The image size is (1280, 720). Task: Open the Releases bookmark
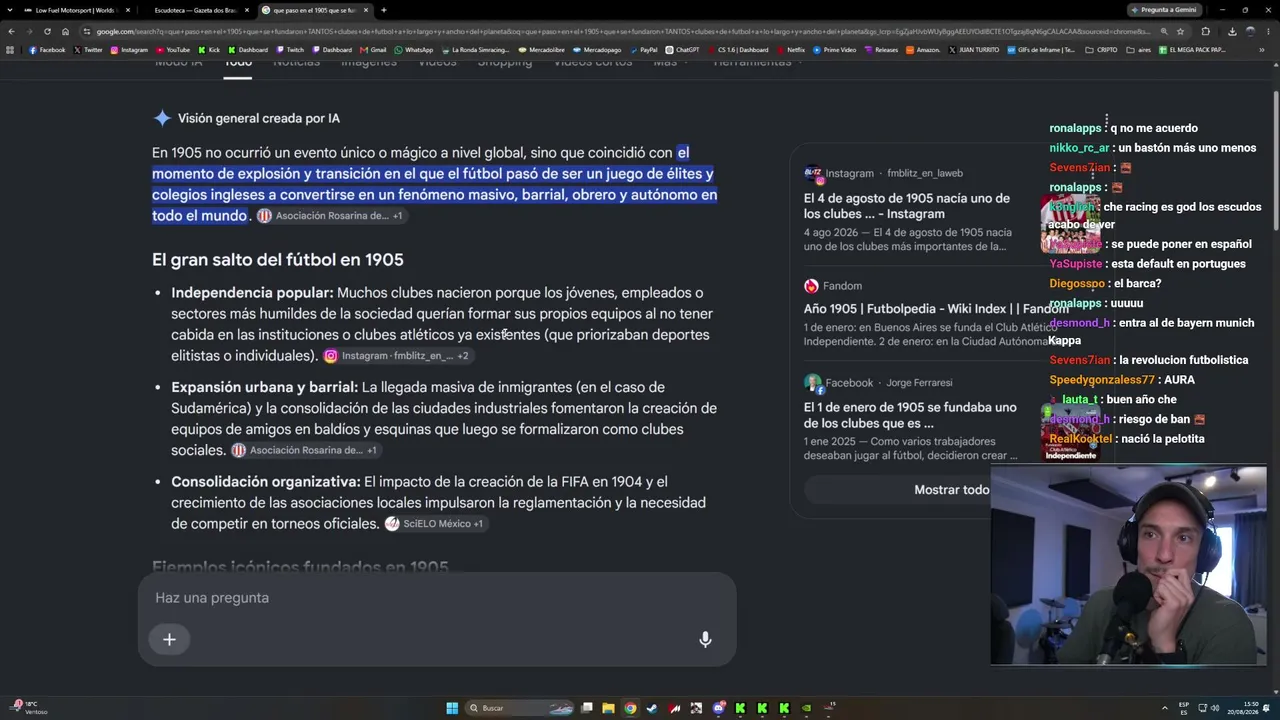pyautogui.click(x=882, y=50)
